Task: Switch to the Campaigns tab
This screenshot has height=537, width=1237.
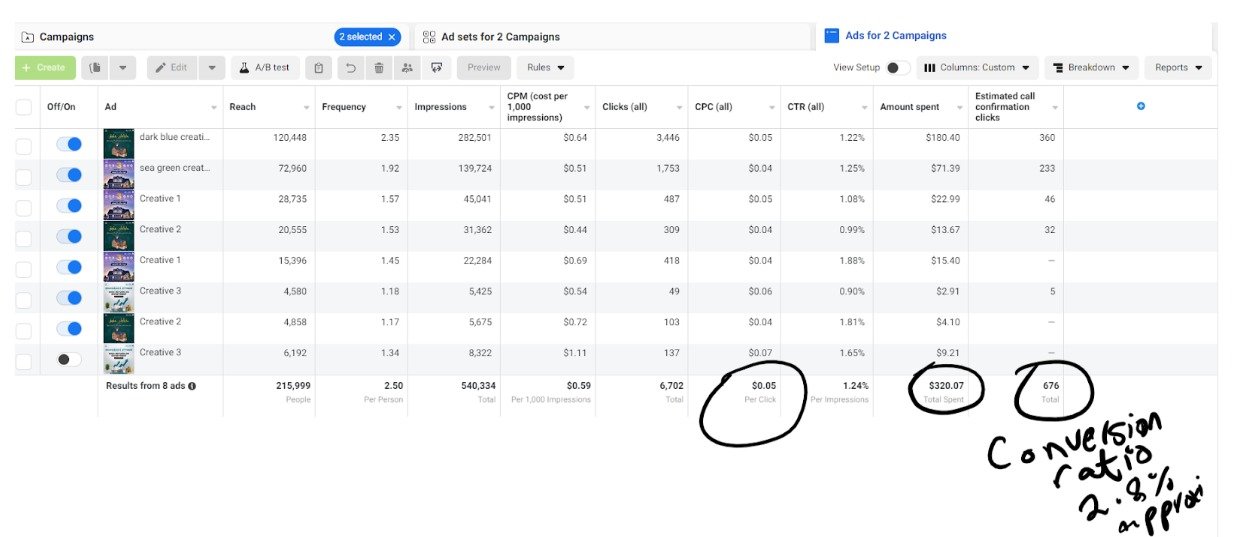Action: [x=66, y=37]
